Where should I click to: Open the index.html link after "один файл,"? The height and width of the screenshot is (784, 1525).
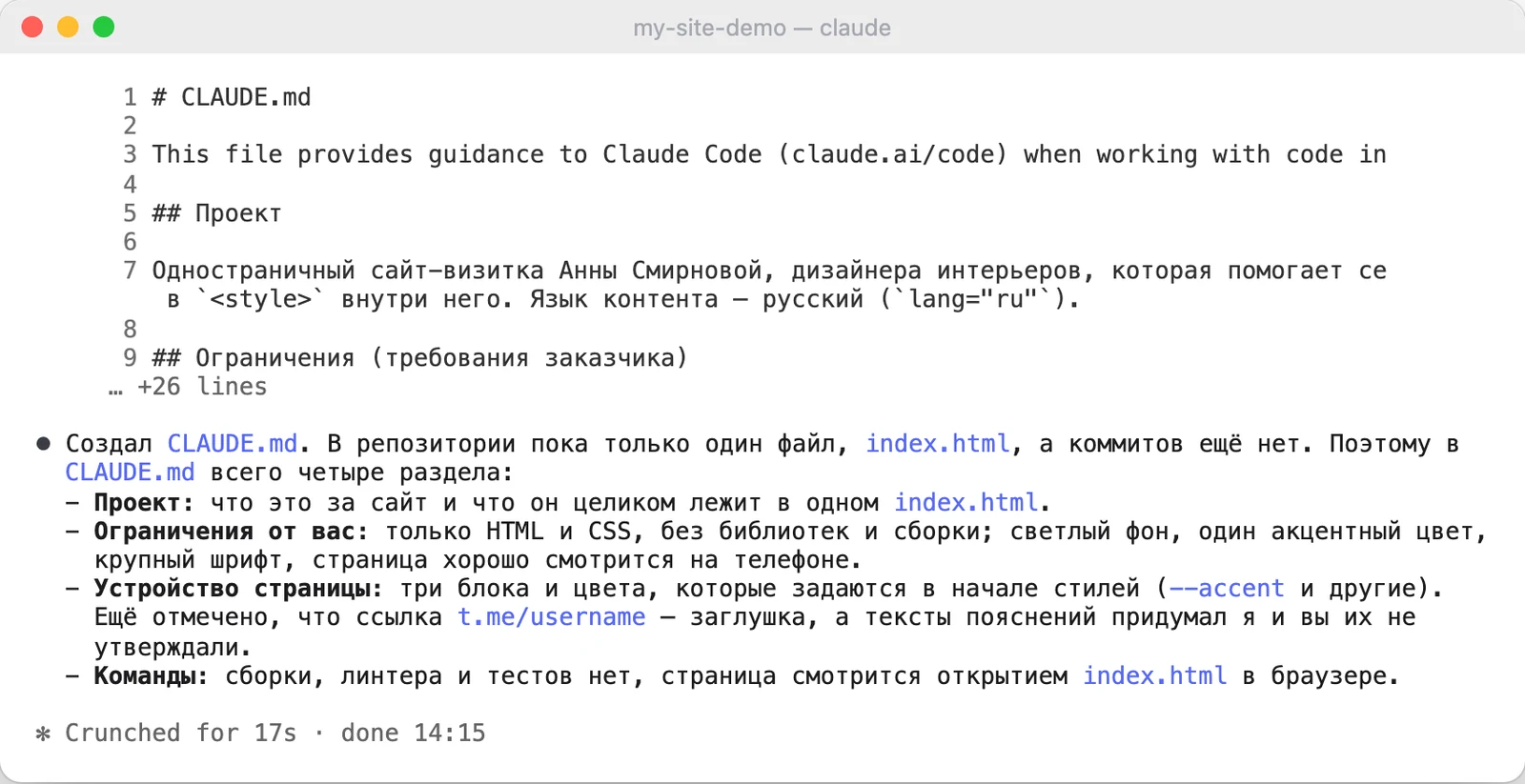click(x=938, y=444)
